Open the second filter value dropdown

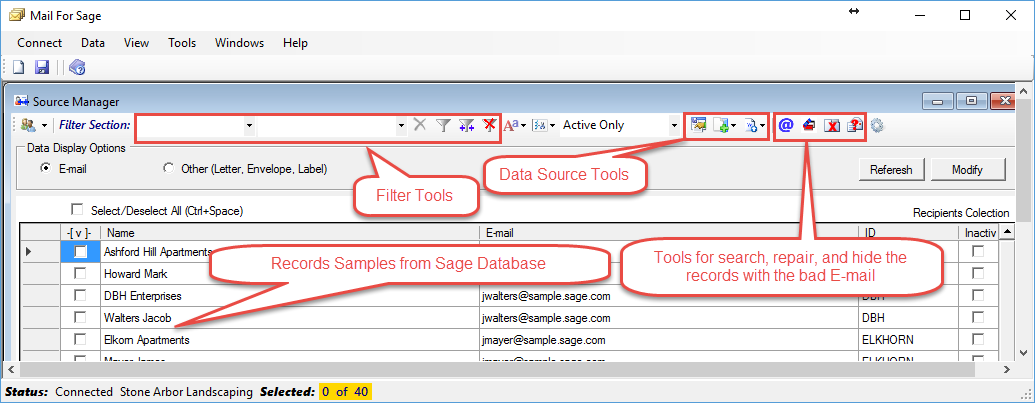401,125
